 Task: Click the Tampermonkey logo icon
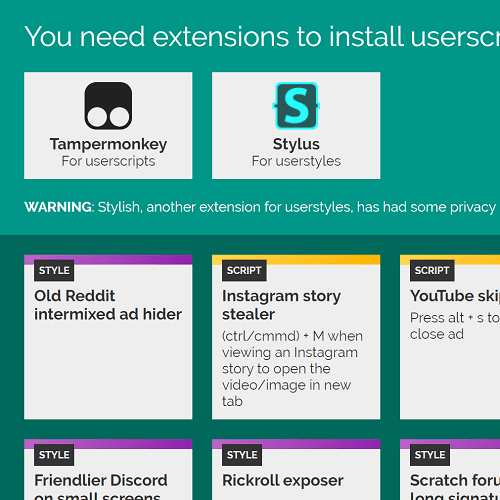pyautogui.click(x=108, y=106)
